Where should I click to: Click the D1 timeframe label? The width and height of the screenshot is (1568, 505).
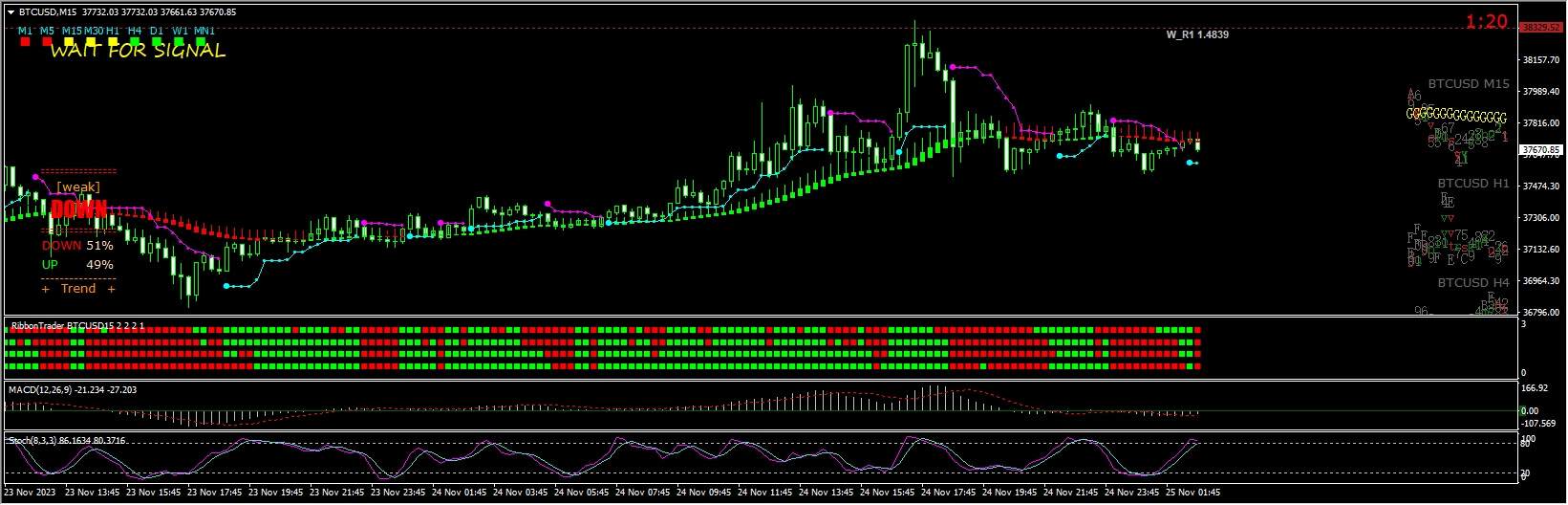point(157,31)
